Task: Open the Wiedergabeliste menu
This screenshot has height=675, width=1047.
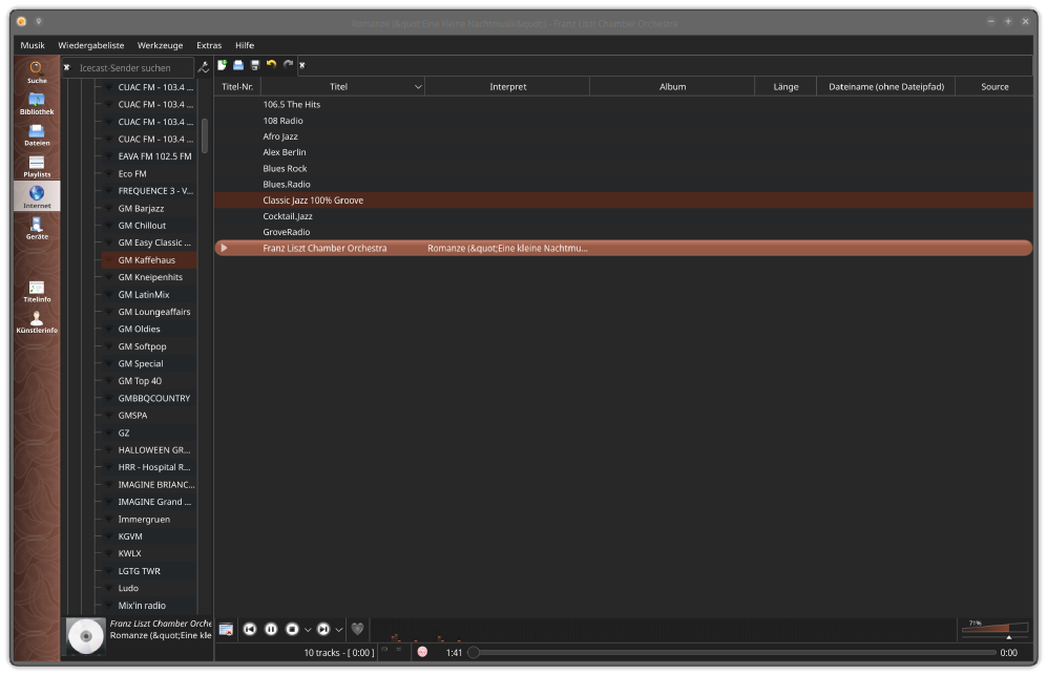Action: pos(91,45)
